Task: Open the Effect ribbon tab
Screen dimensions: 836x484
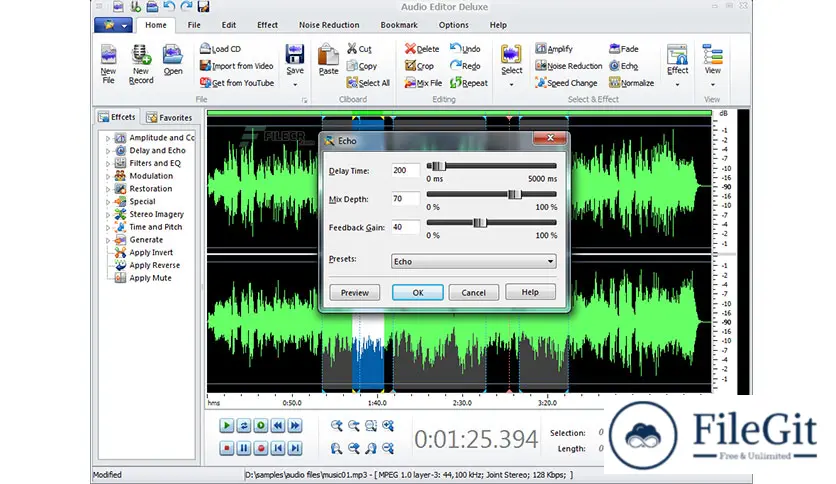Action: 267,25
